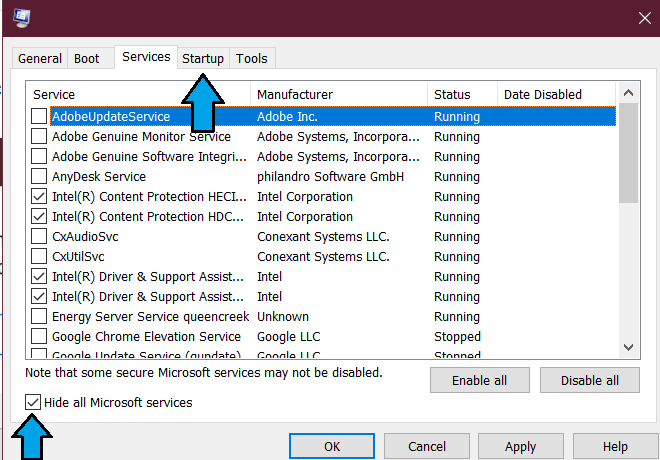
Task: Toggle Hide all Microsoft services checkbox
Action: [x=33, y=402]
